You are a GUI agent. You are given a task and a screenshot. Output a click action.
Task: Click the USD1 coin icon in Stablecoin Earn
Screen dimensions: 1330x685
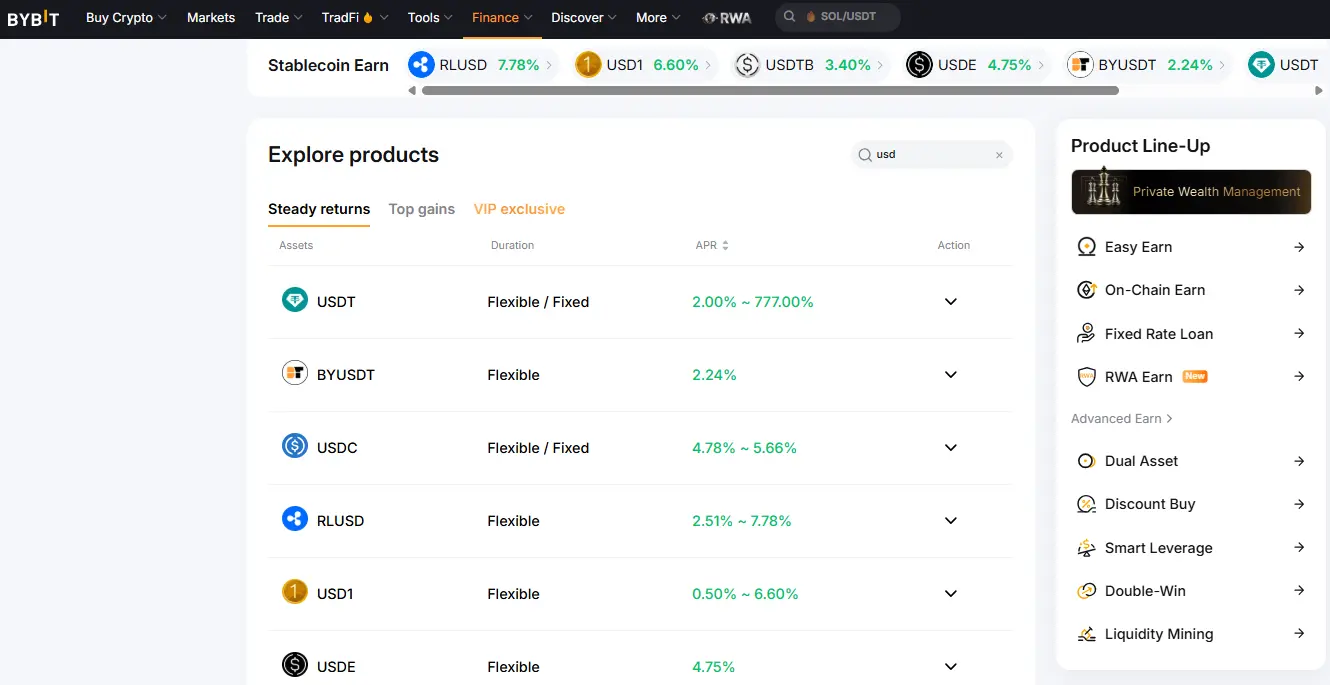(x=588, y=65)
